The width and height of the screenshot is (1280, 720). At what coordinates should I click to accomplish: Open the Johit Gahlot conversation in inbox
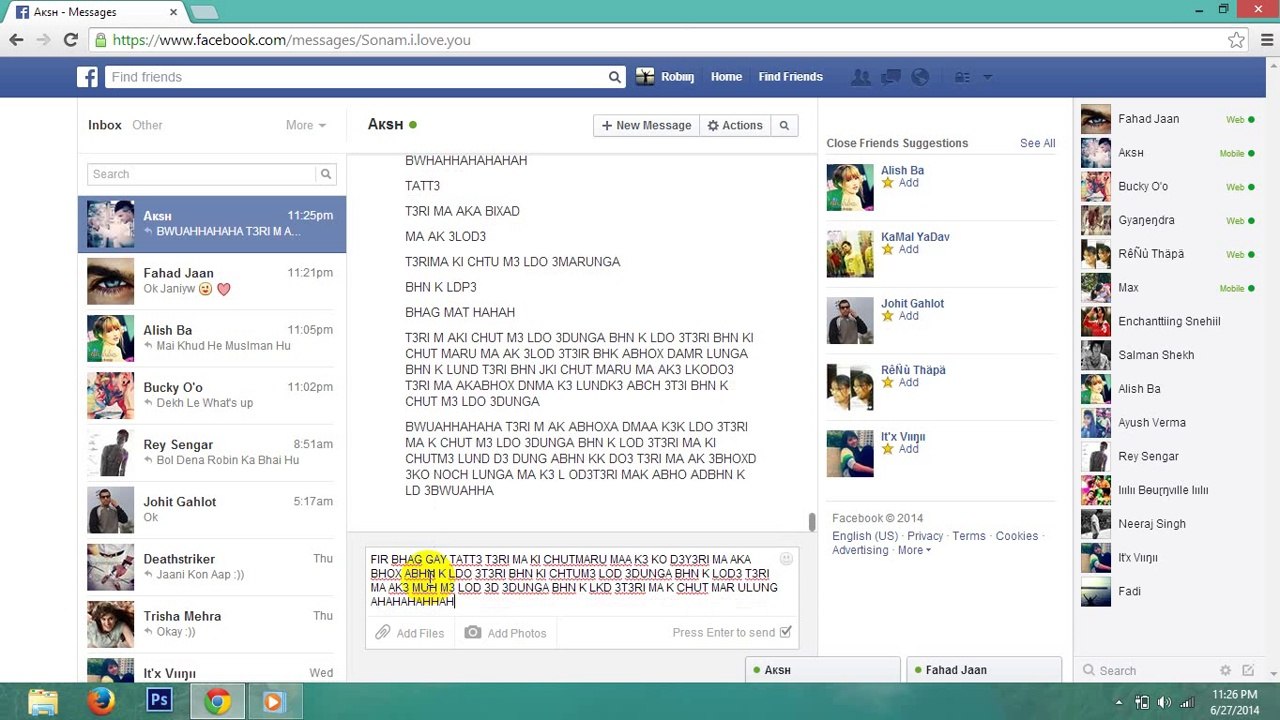[x=212, y=509]
